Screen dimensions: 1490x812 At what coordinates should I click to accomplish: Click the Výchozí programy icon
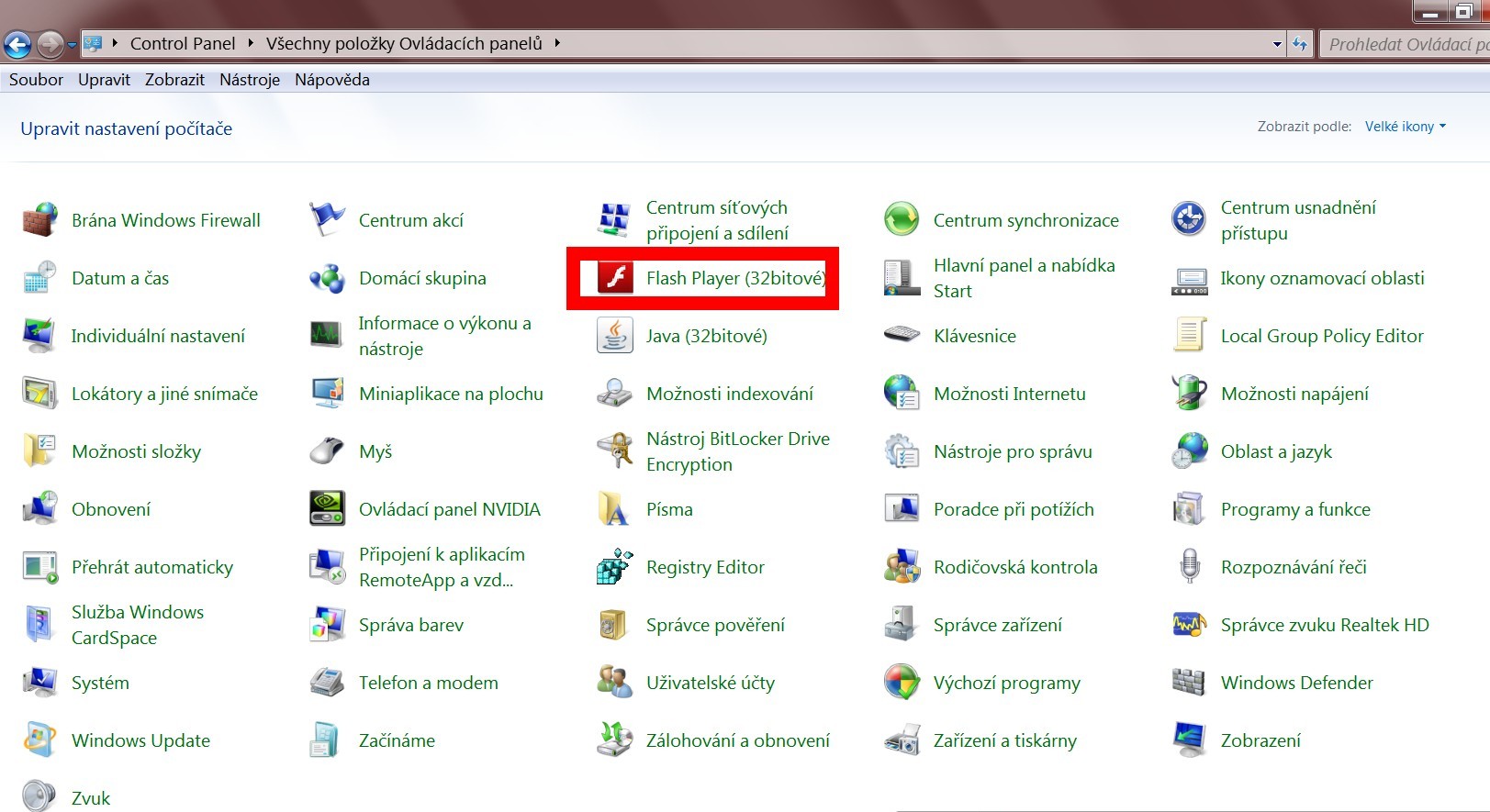(x=902, y=683)
